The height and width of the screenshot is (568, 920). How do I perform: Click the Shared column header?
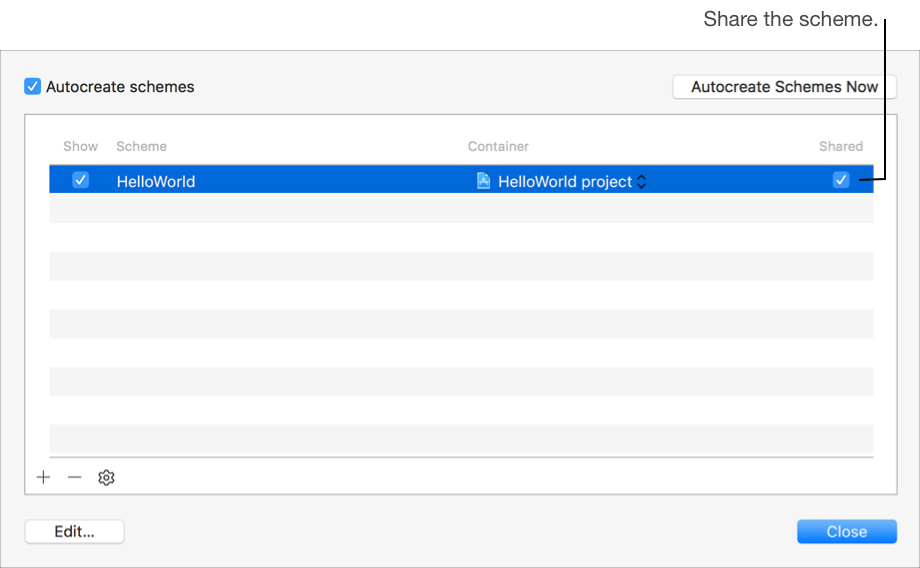click(840, 146)
